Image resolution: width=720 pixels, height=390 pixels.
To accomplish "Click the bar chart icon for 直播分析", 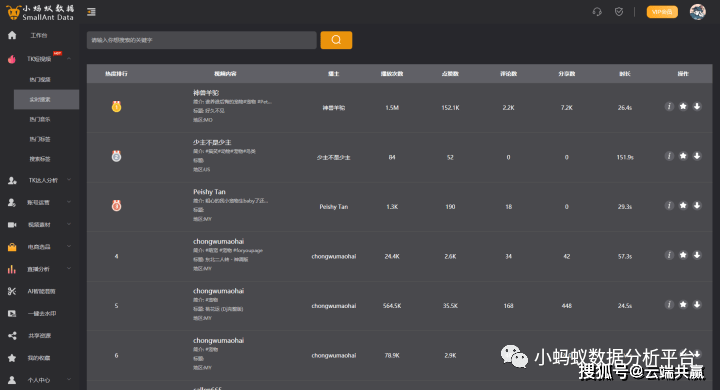I will pos(12,269).
